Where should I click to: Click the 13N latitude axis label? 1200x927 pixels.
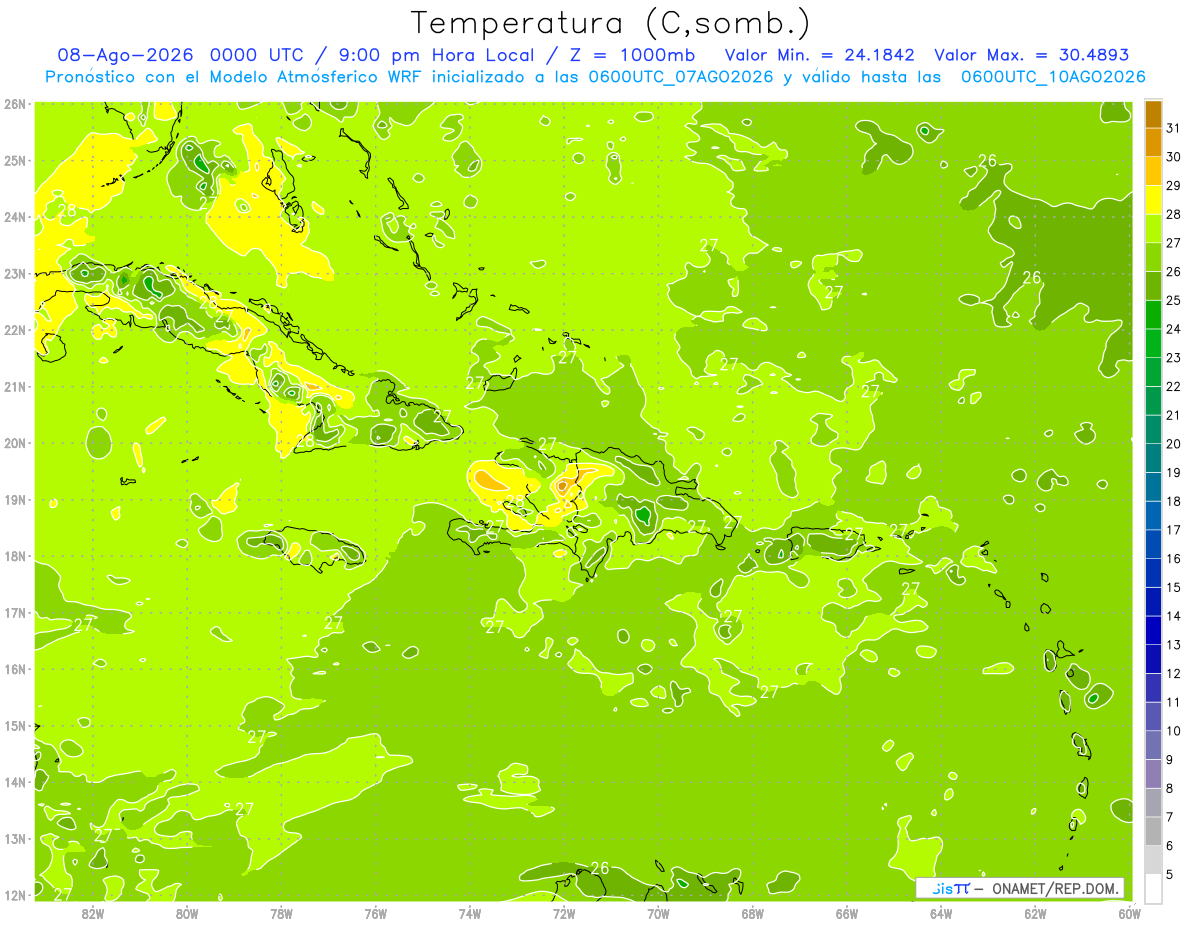click(15, 839)
